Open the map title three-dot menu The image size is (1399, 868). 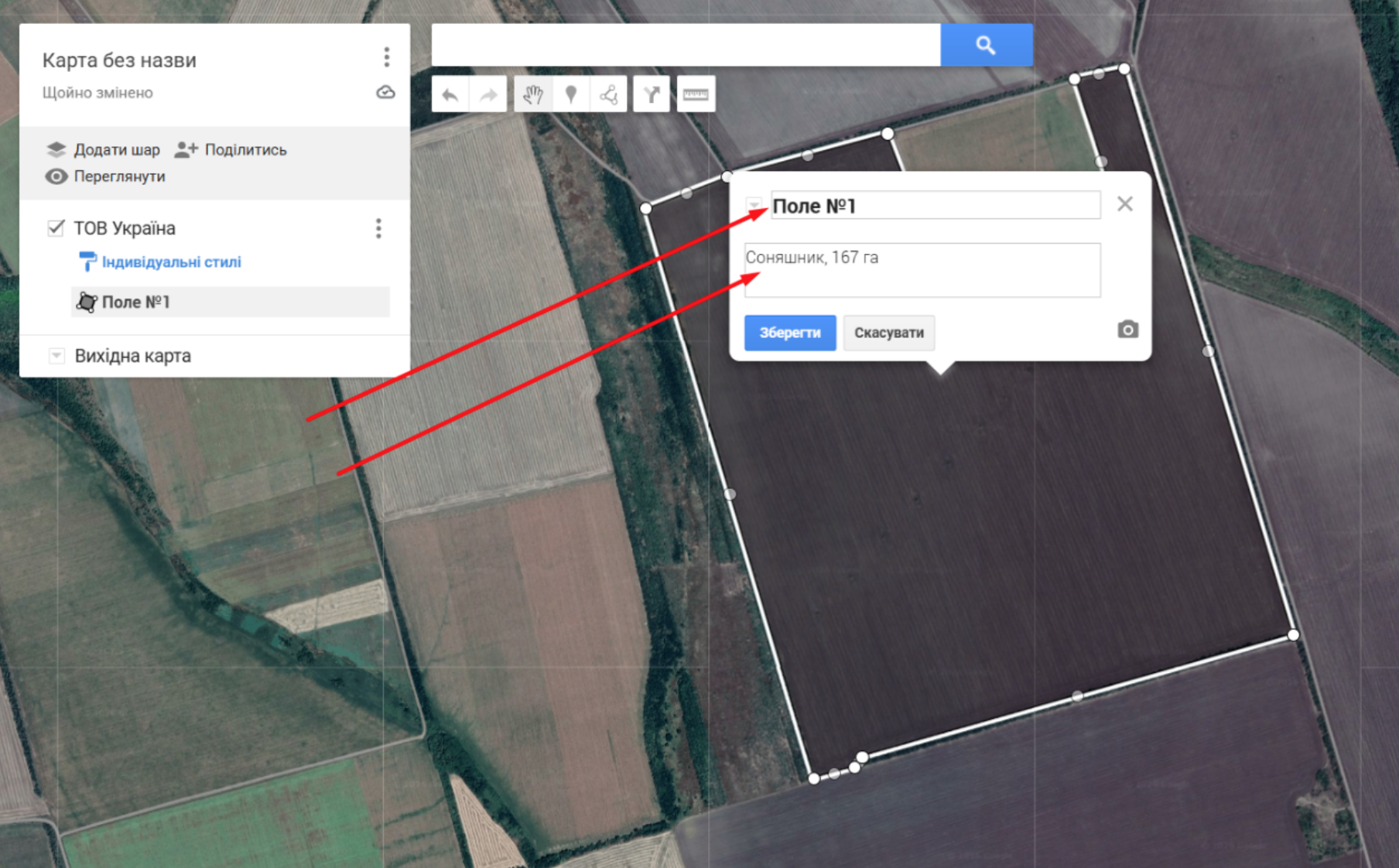386,57
